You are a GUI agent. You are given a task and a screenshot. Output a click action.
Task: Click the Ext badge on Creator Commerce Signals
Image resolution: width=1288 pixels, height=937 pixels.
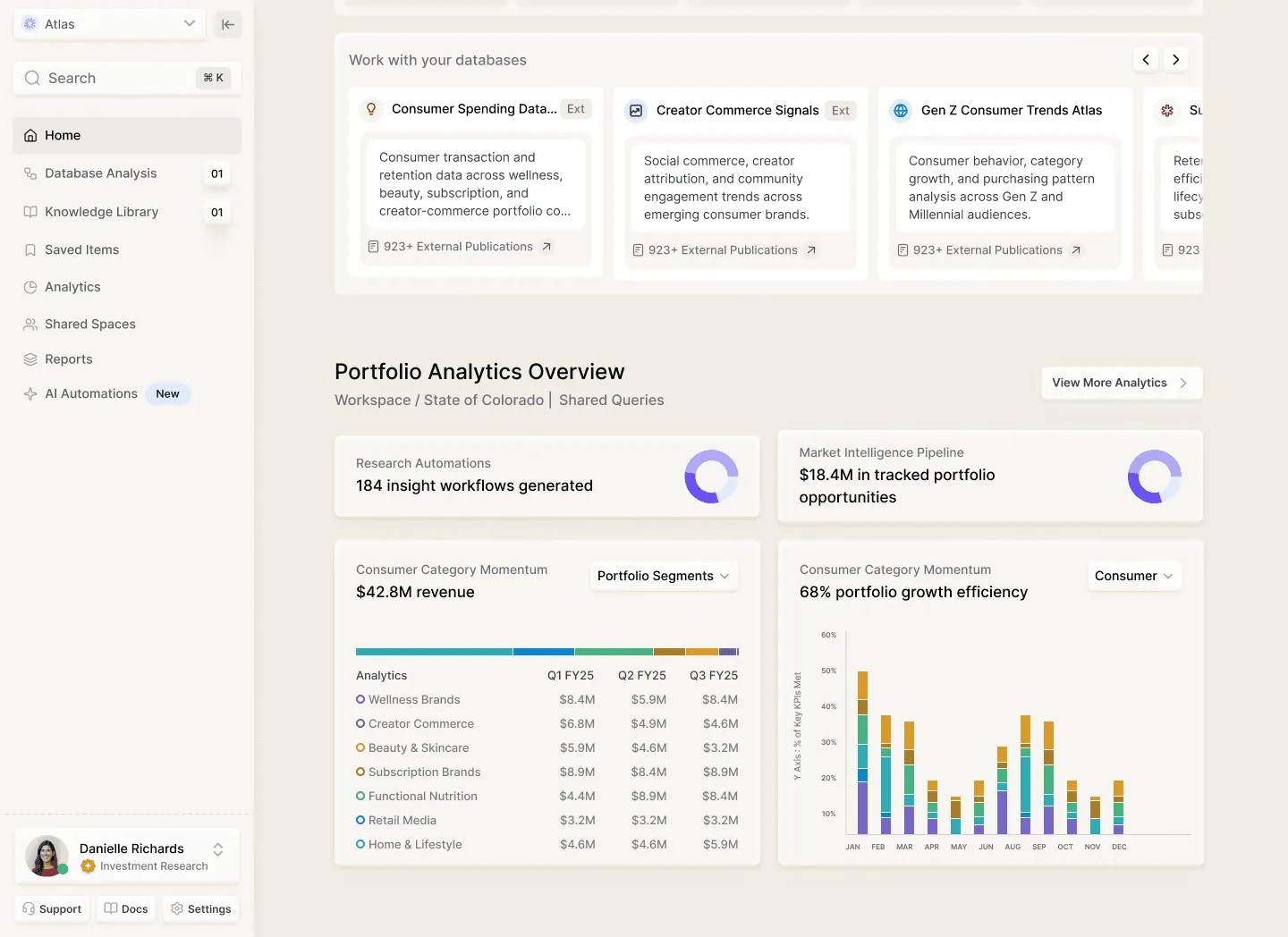click(x=841, y=111)
